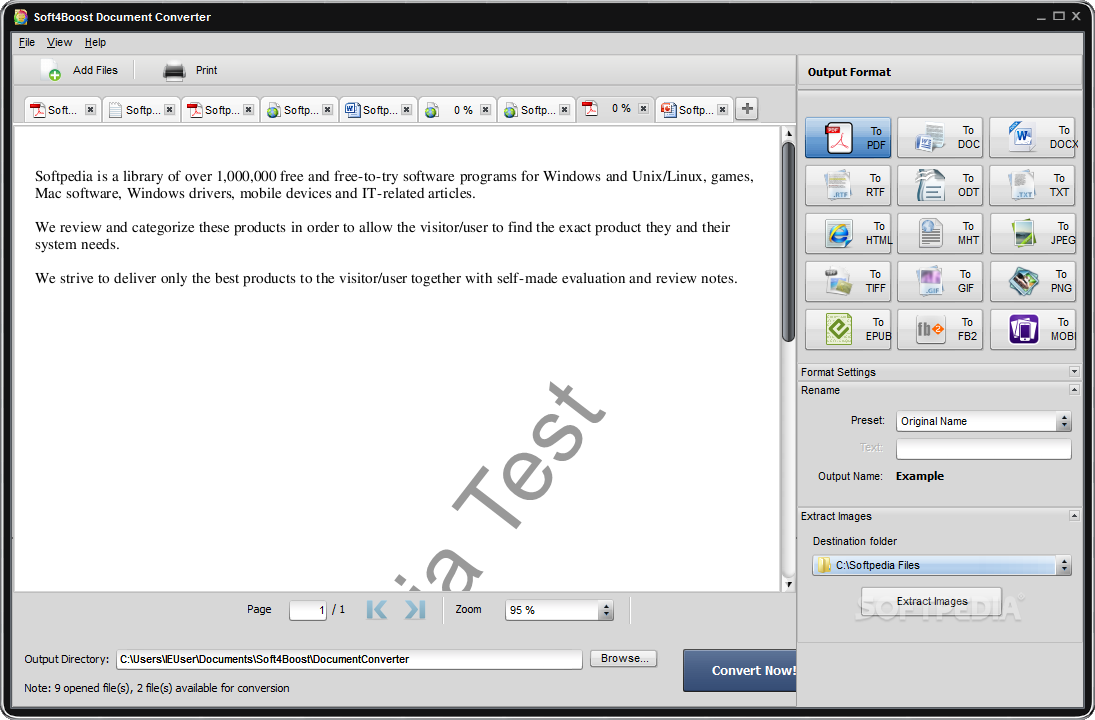
Task: Add a new tab with the plus button
Action: click(747, 109)
